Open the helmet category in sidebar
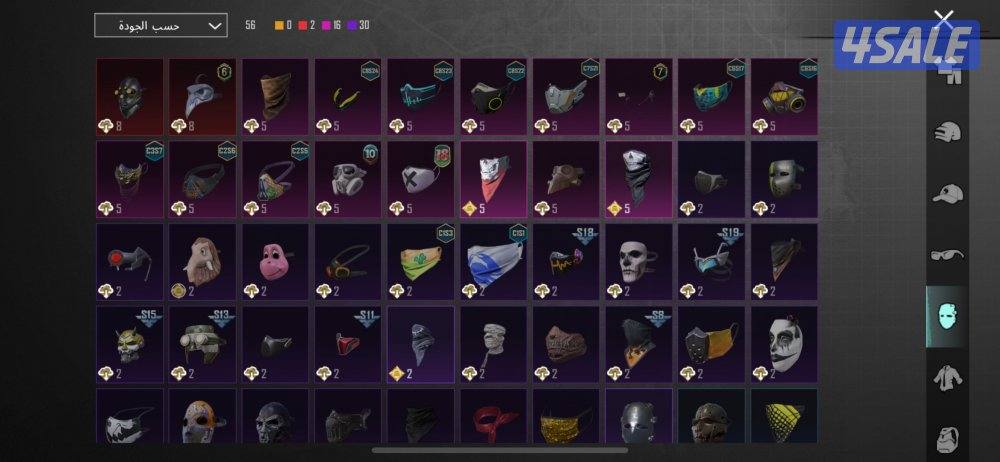This screenshot has width=1000, height=462. tap(948, 133)
